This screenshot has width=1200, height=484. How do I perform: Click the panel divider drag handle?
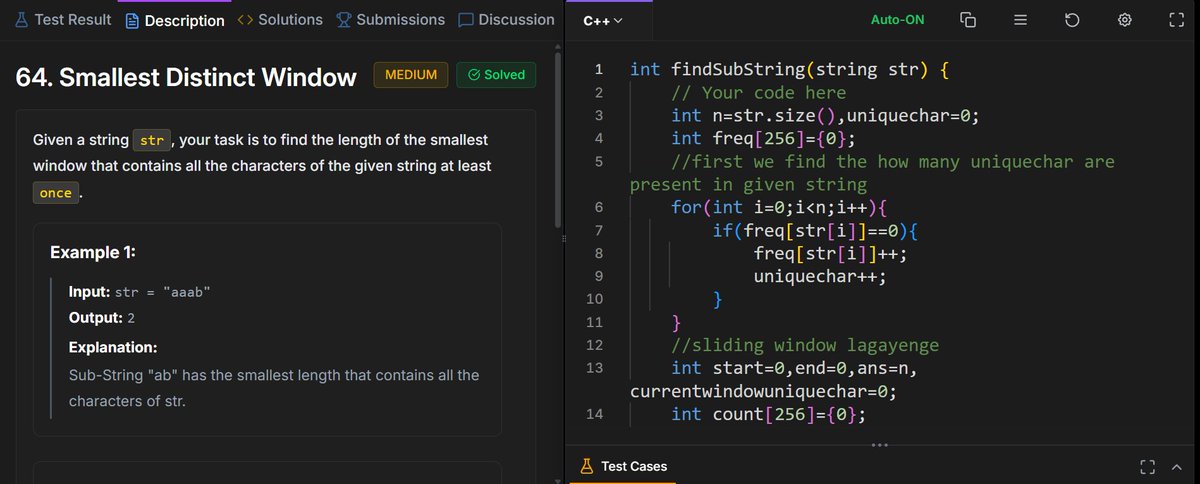click(565, 238)
